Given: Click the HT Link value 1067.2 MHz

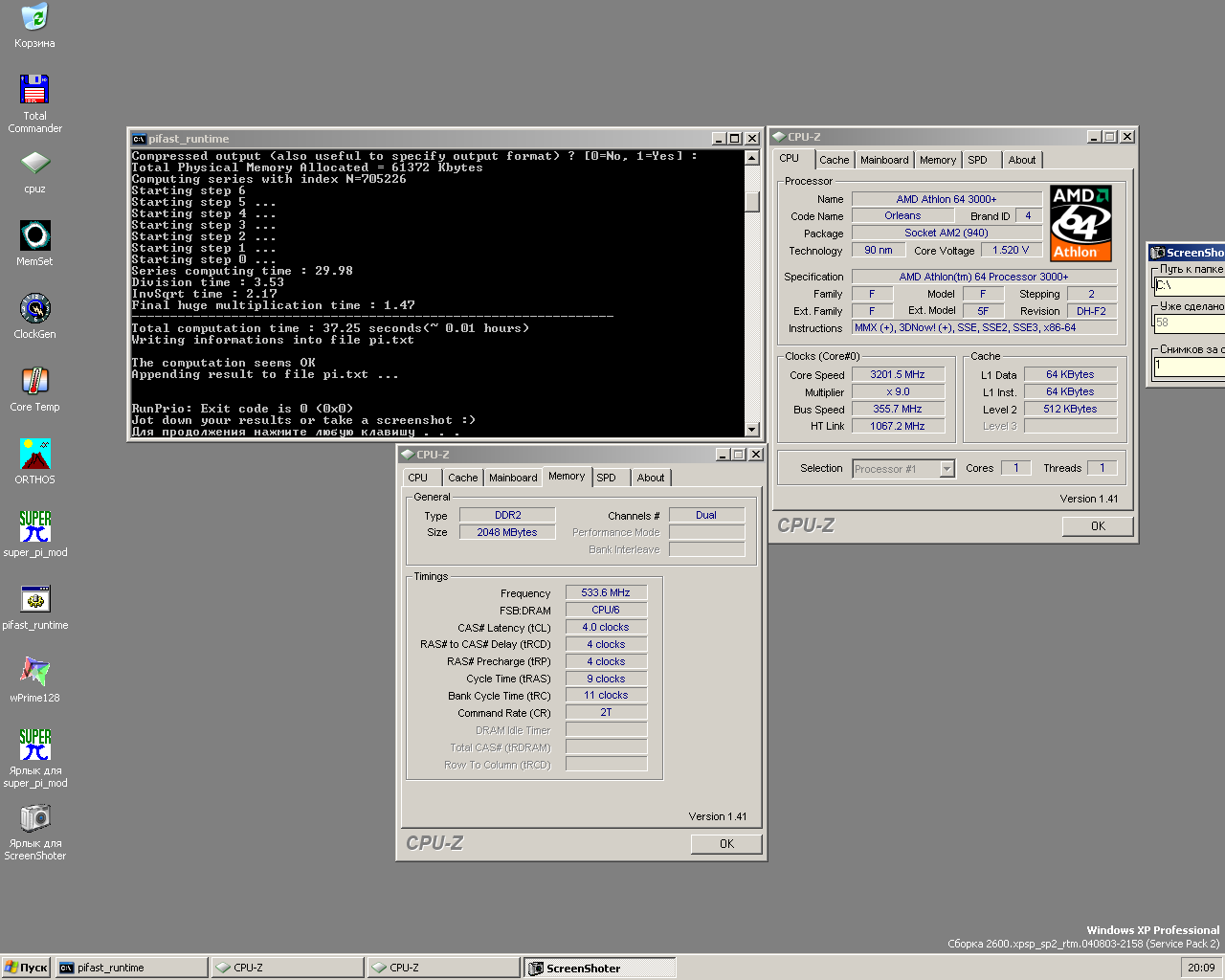Looking at the screenshot, I should coord(898,426).
